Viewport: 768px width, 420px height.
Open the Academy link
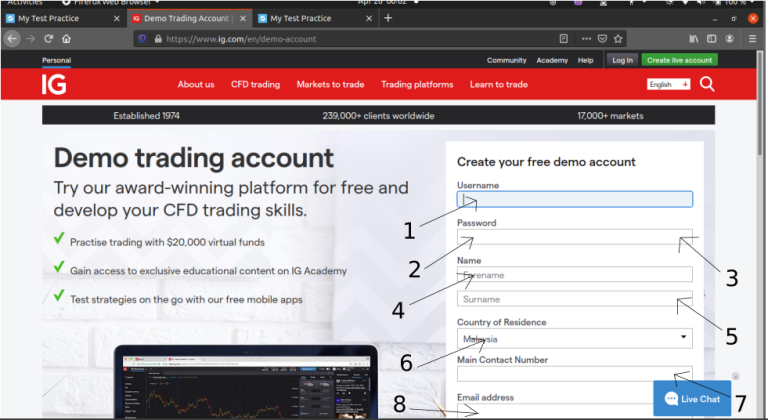click(552, 60)
